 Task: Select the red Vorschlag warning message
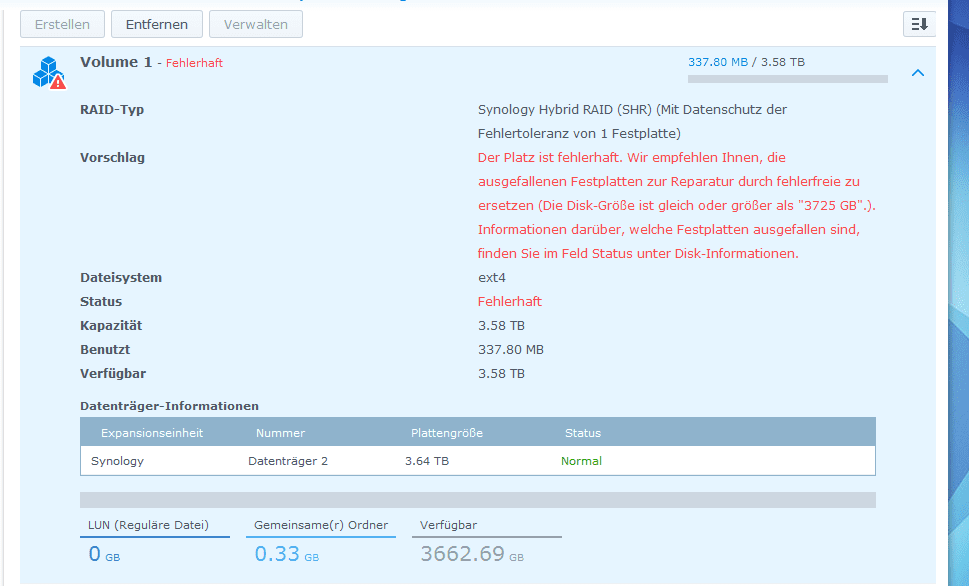tap(677, 205)
